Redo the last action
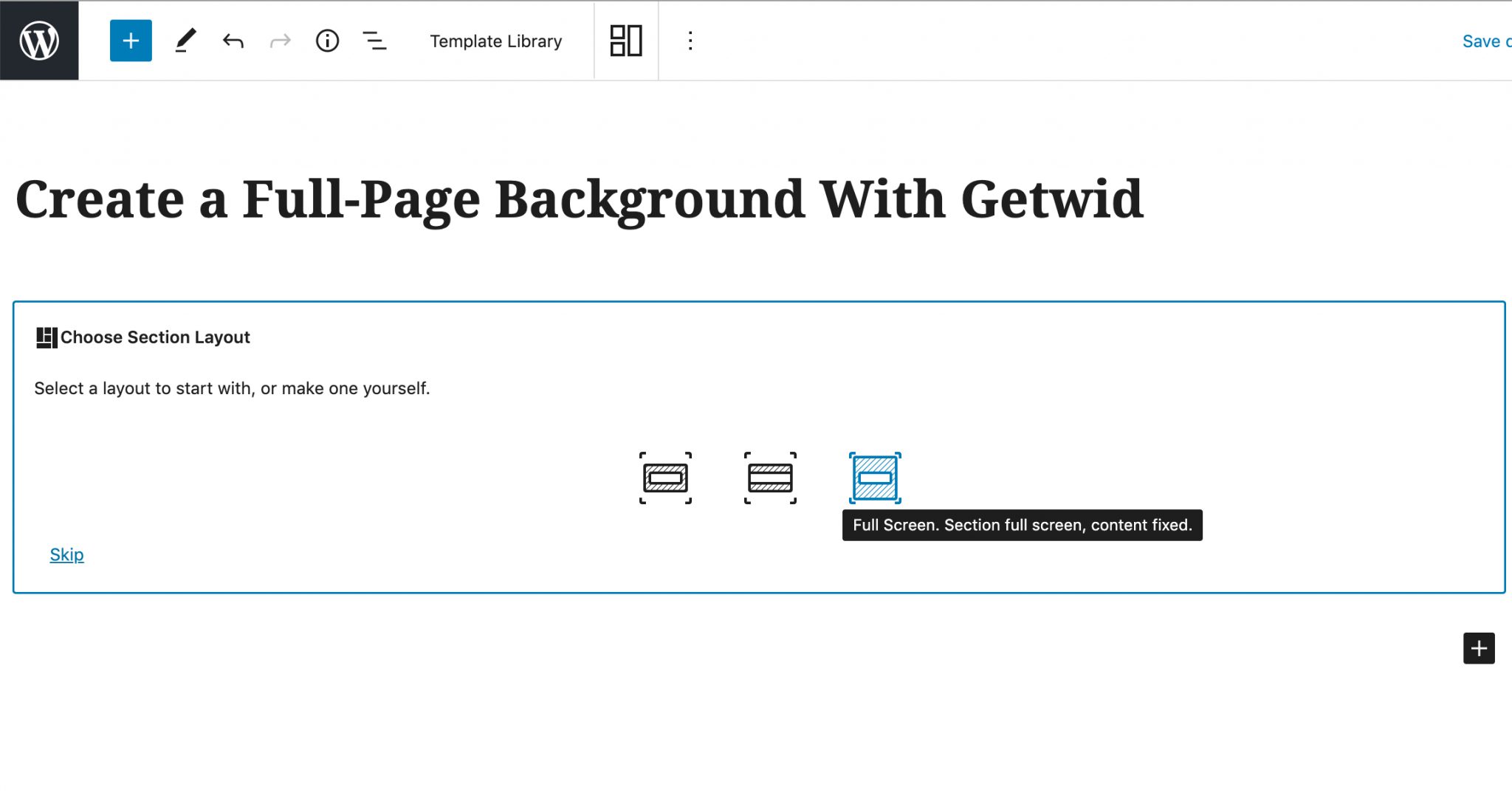This screenshot has width=1512, height=812. click(x=280, y=41)
